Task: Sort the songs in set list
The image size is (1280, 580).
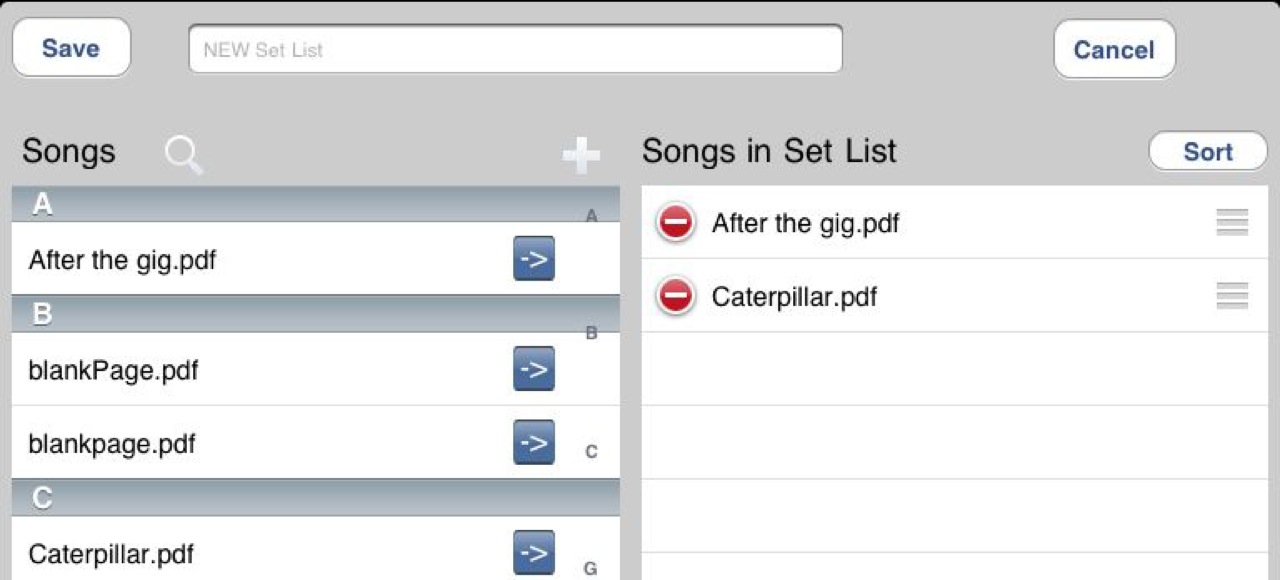Action: point(1208,152)
